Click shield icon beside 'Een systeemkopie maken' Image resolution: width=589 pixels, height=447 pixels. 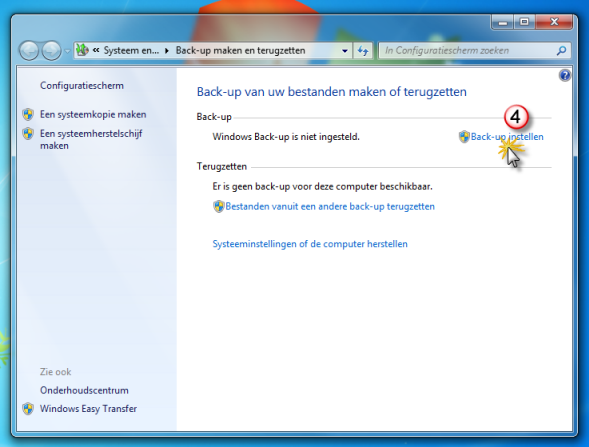pyautogui.click(x=28, y=114)
